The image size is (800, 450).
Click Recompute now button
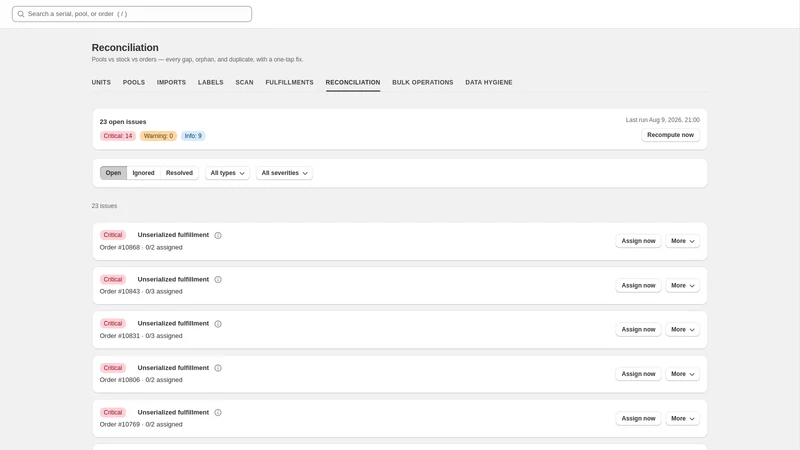670,135
